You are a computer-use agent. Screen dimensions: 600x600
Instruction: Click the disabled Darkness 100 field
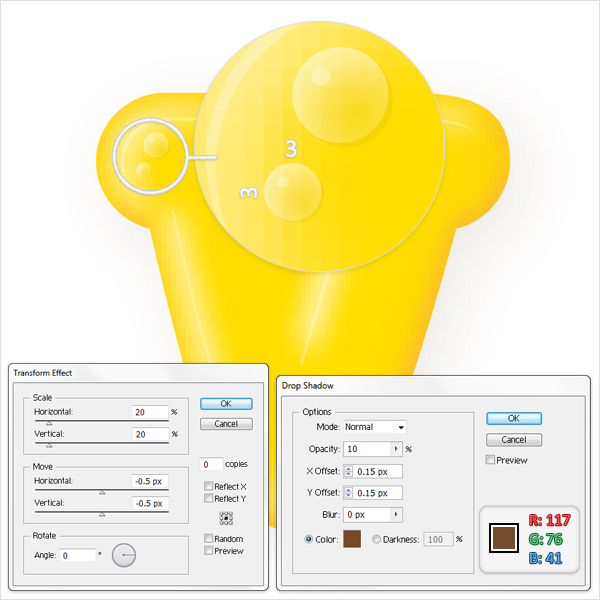coord(438,539)
